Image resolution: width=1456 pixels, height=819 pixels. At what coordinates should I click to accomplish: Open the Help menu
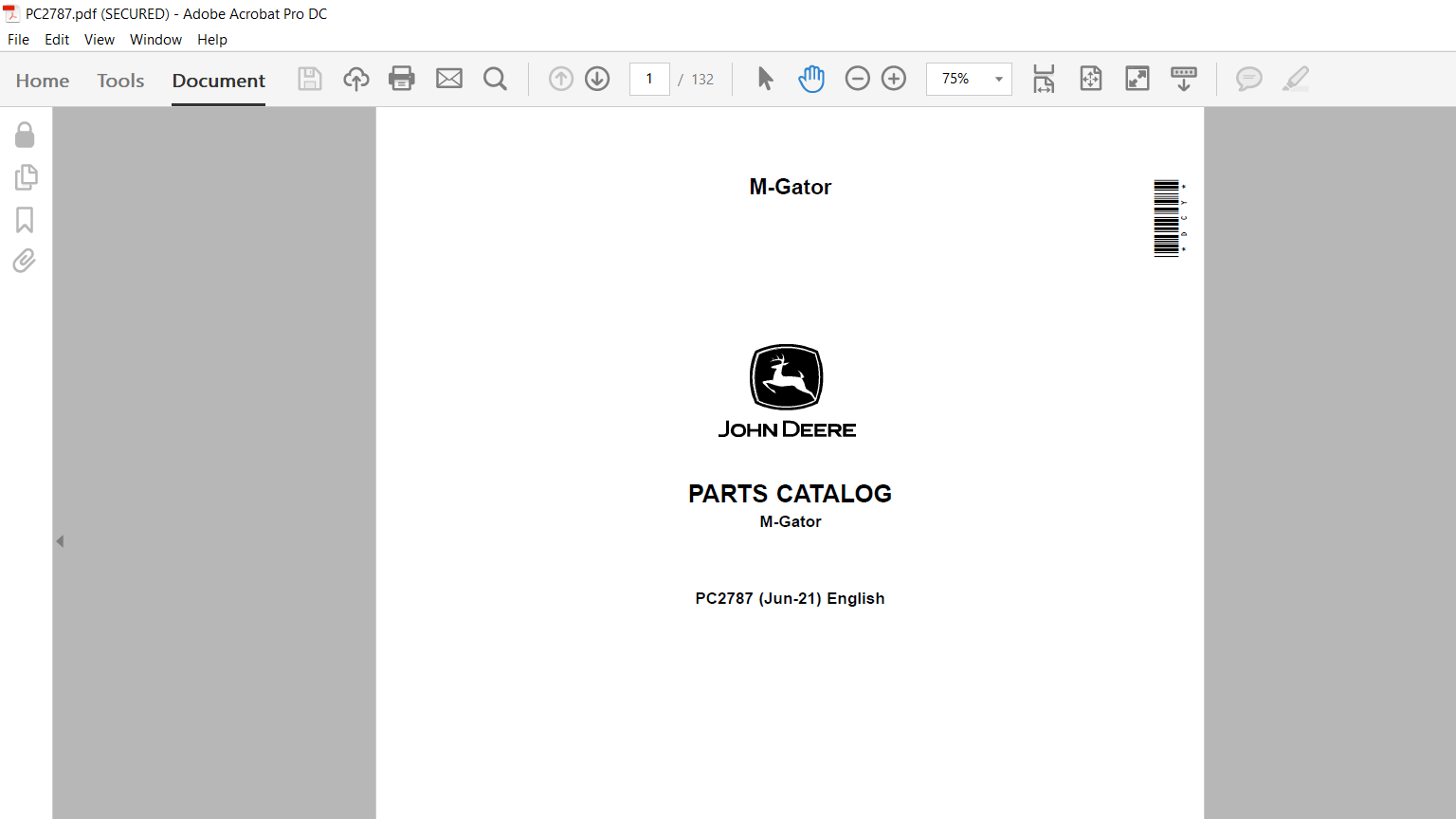click(212, 40)
